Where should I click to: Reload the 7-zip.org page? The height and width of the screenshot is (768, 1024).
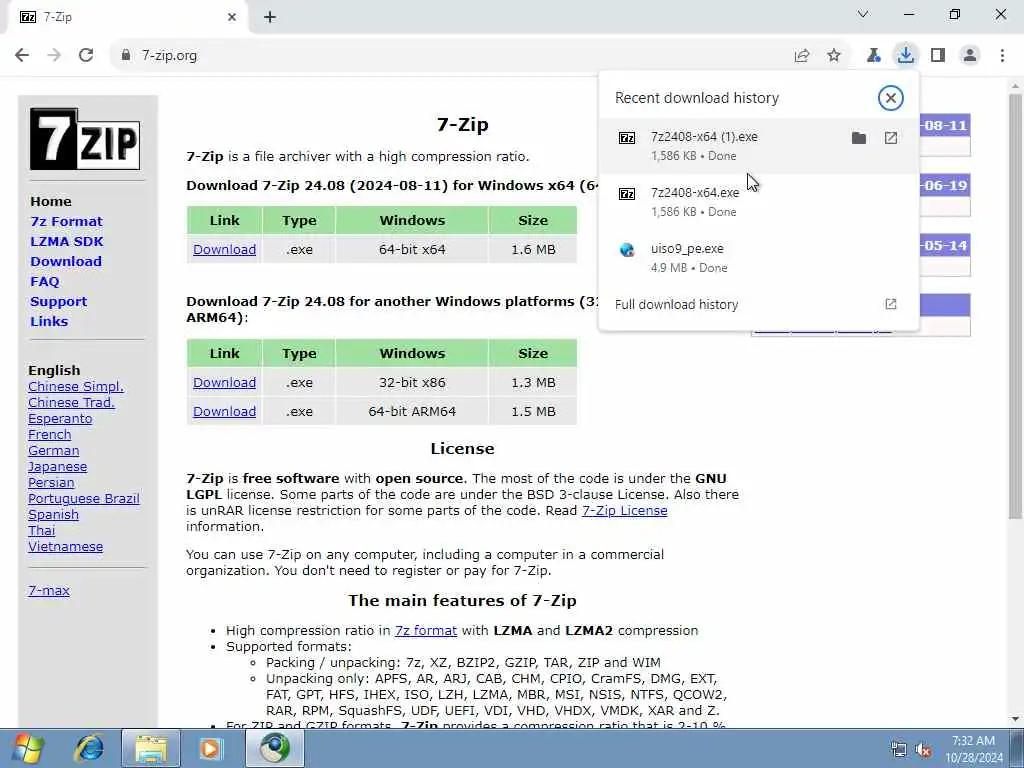pos(86,56)
